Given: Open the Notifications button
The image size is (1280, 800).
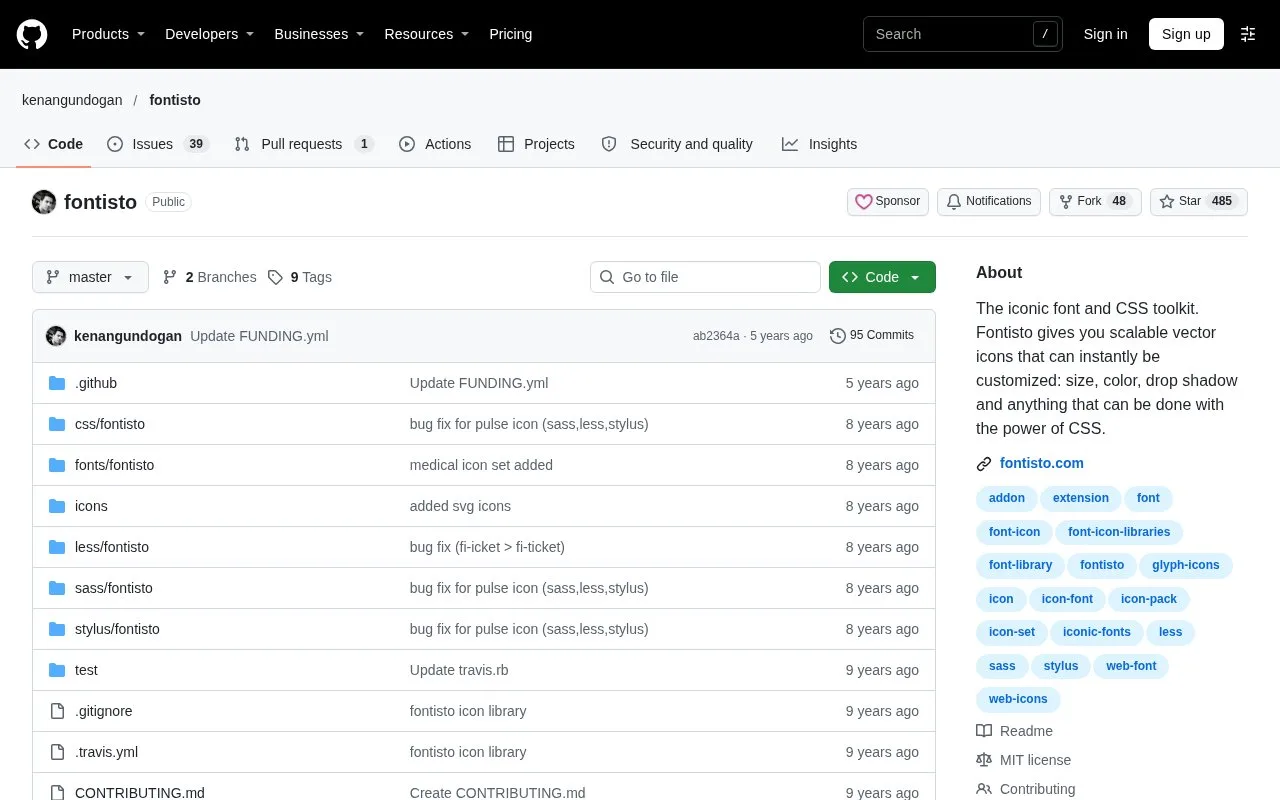Looking at the screenshot, I should [989, 202].
